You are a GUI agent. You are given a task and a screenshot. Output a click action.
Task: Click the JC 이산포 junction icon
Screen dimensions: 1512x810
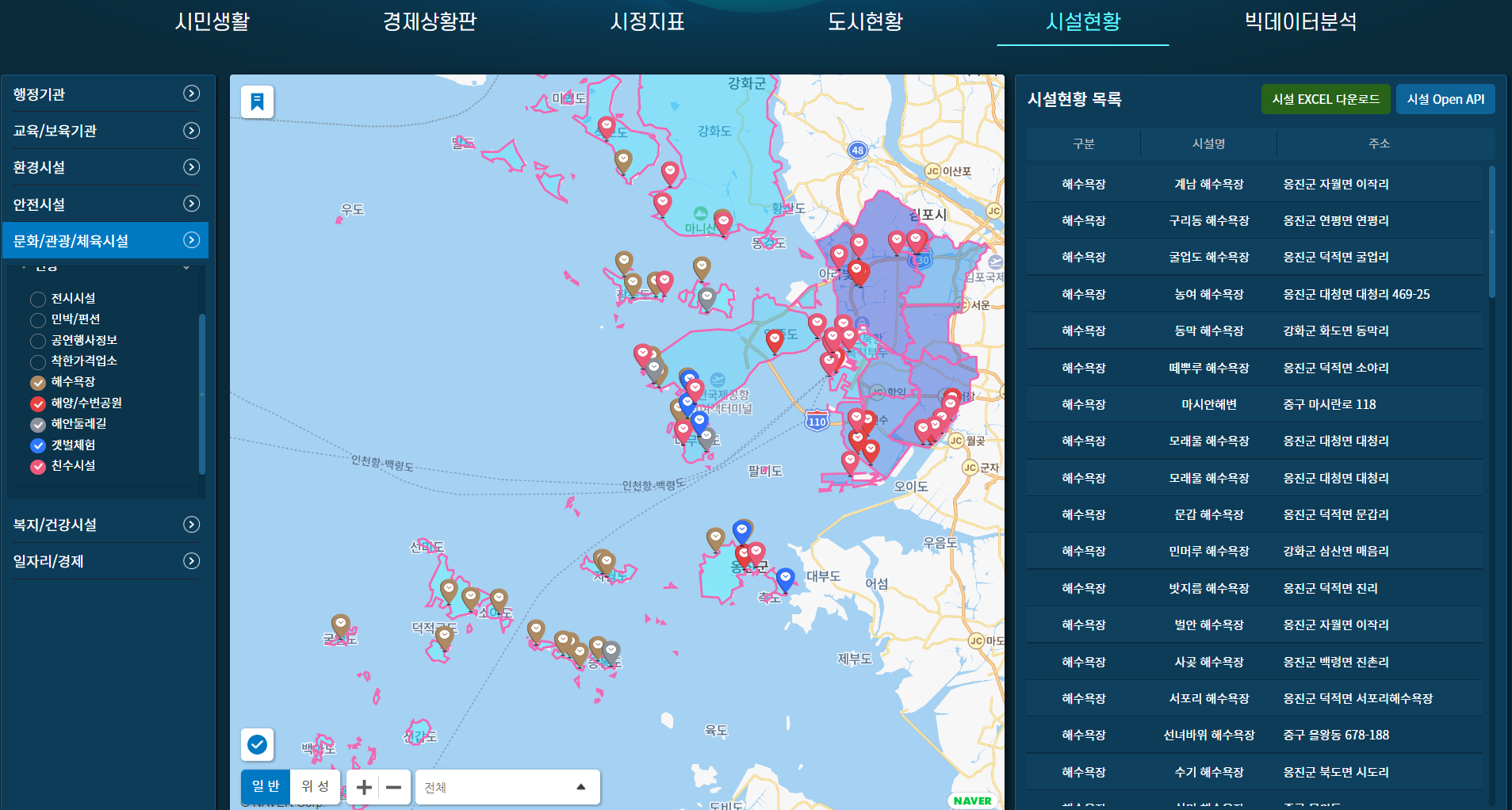tap(932, 171)
